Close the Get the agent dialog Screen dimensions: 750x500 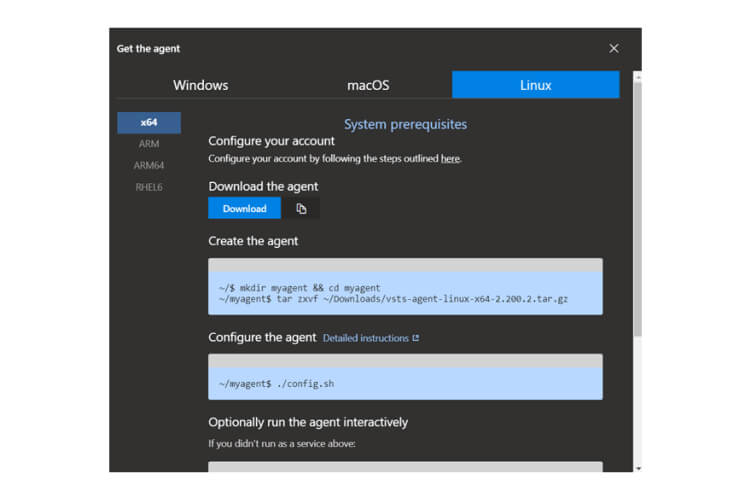click(614, 48)
